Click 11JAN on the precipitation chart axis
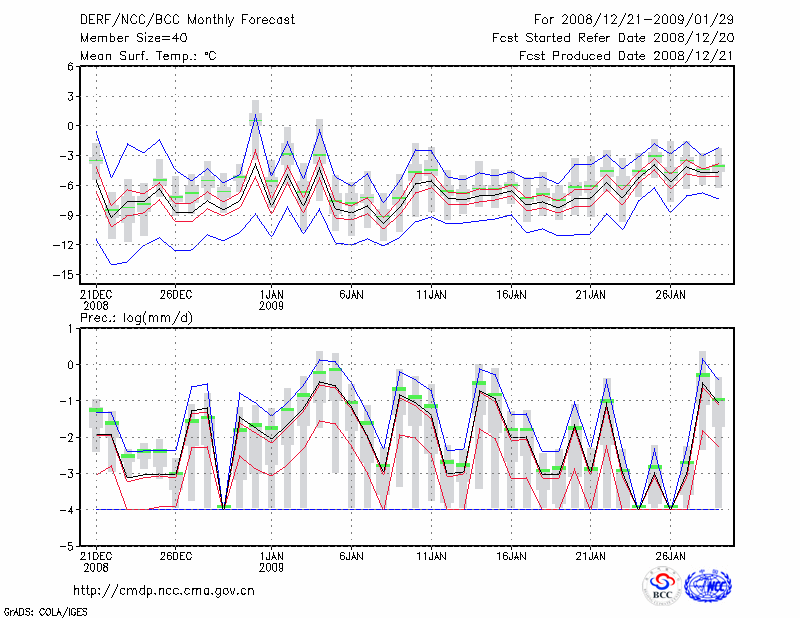This screenshot has width=800, height=618. 431,555
